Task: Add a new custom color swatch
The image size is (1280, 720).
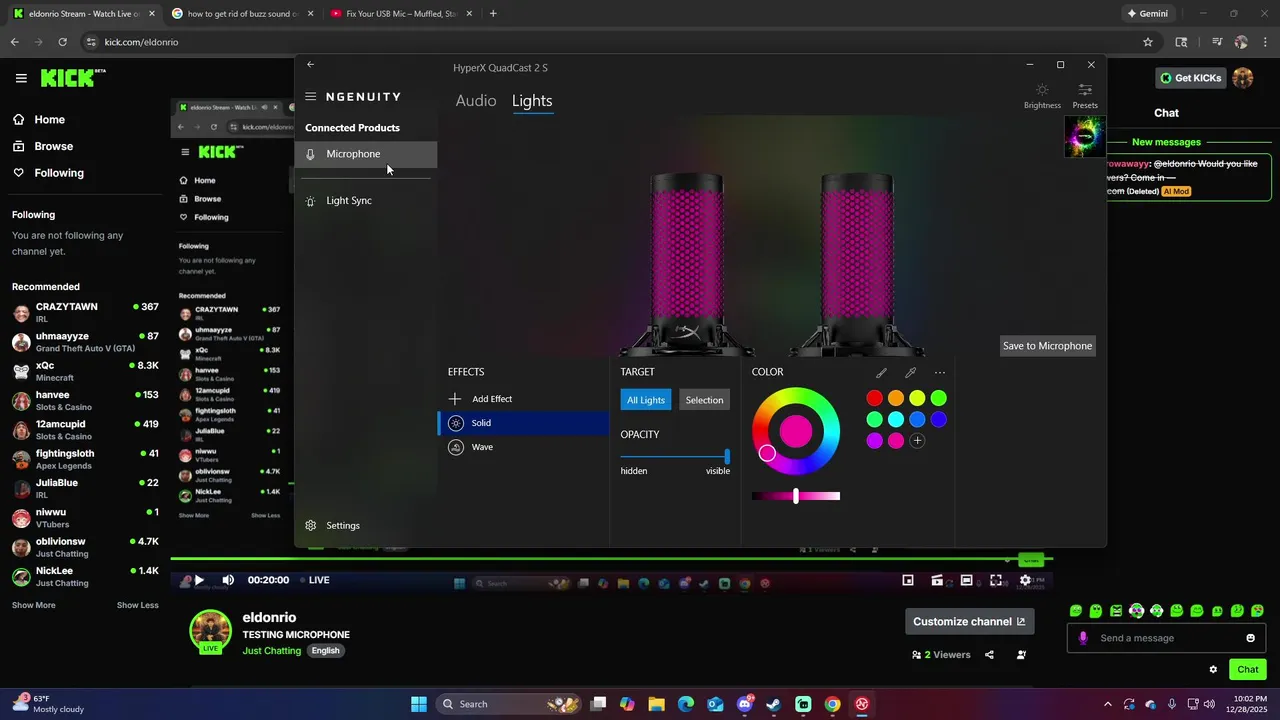Action: point(917,440)
